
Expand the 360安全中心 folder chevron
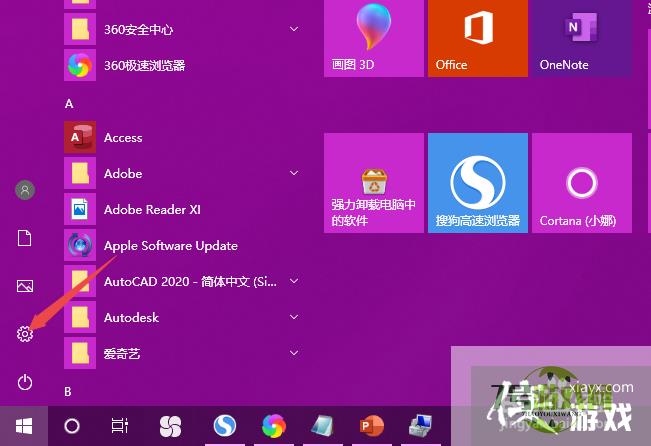(294, 29)
